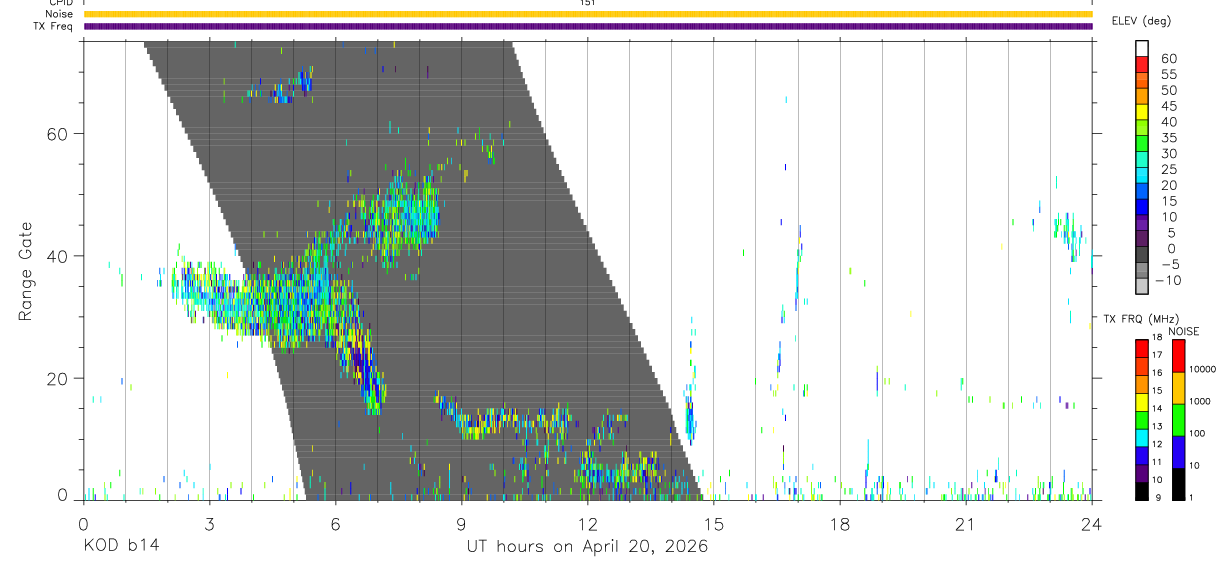This screenshot has height=567, width=1228.
Task: Click the 21 hour tick label on the time axis
Action: (966, 523)
